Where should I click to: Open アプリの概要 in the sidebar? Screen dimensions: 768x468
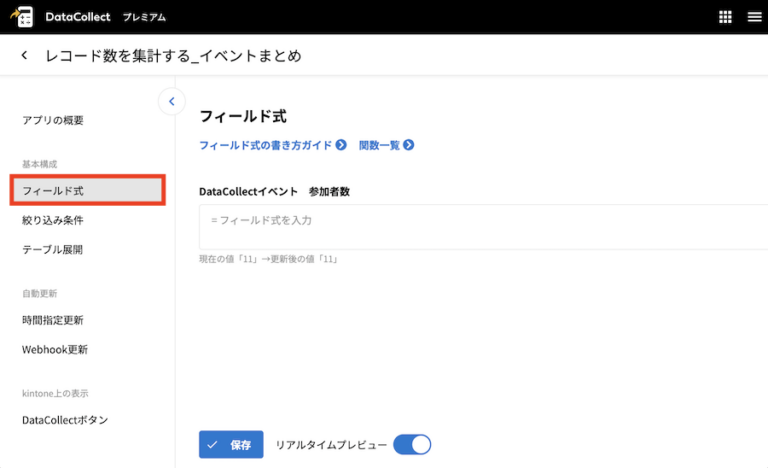tap(53, 120)
